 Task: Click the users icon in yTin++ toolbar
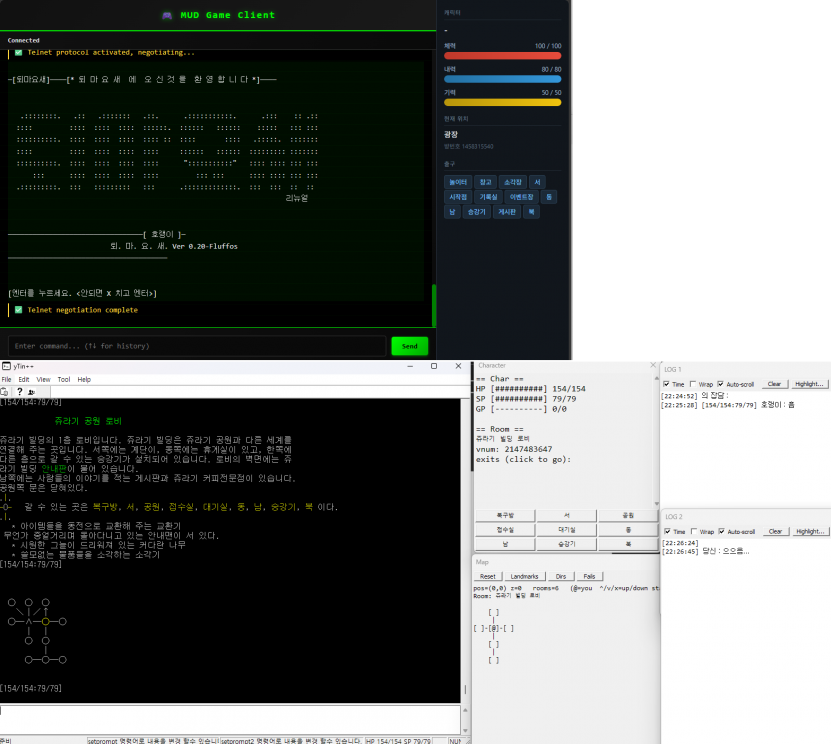point(31,392)
